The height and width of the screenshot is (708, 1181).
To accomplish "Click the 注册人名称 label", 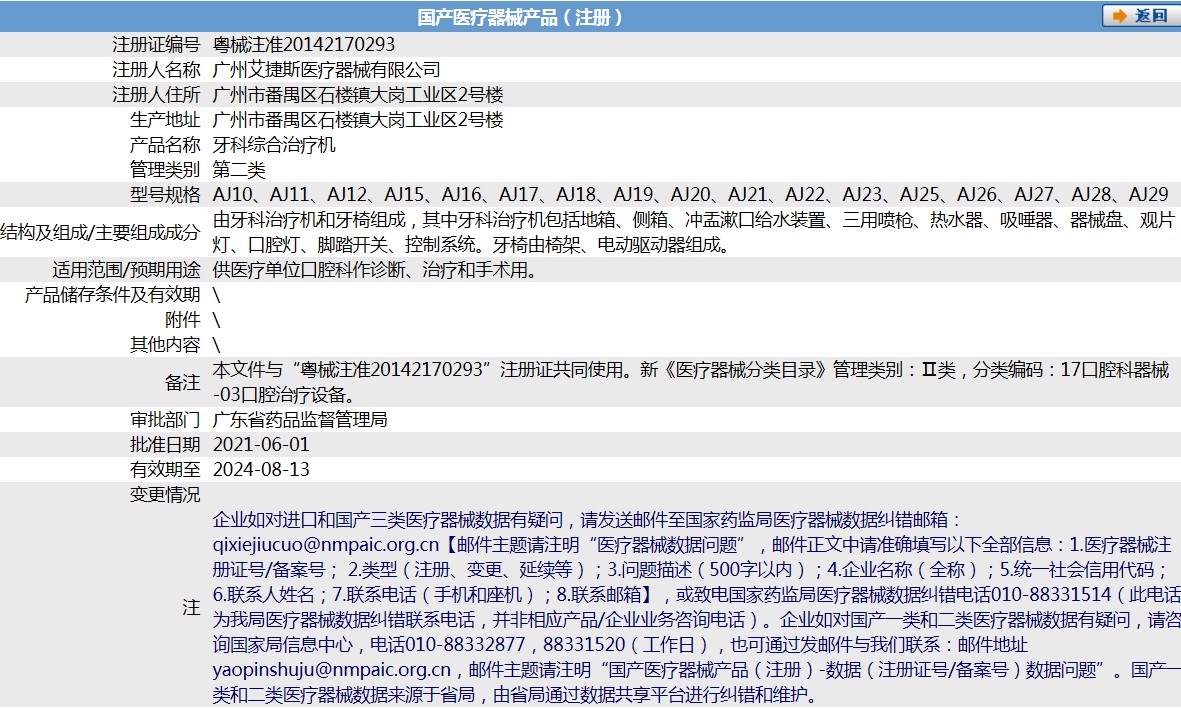I will click(x=156, y=69).
